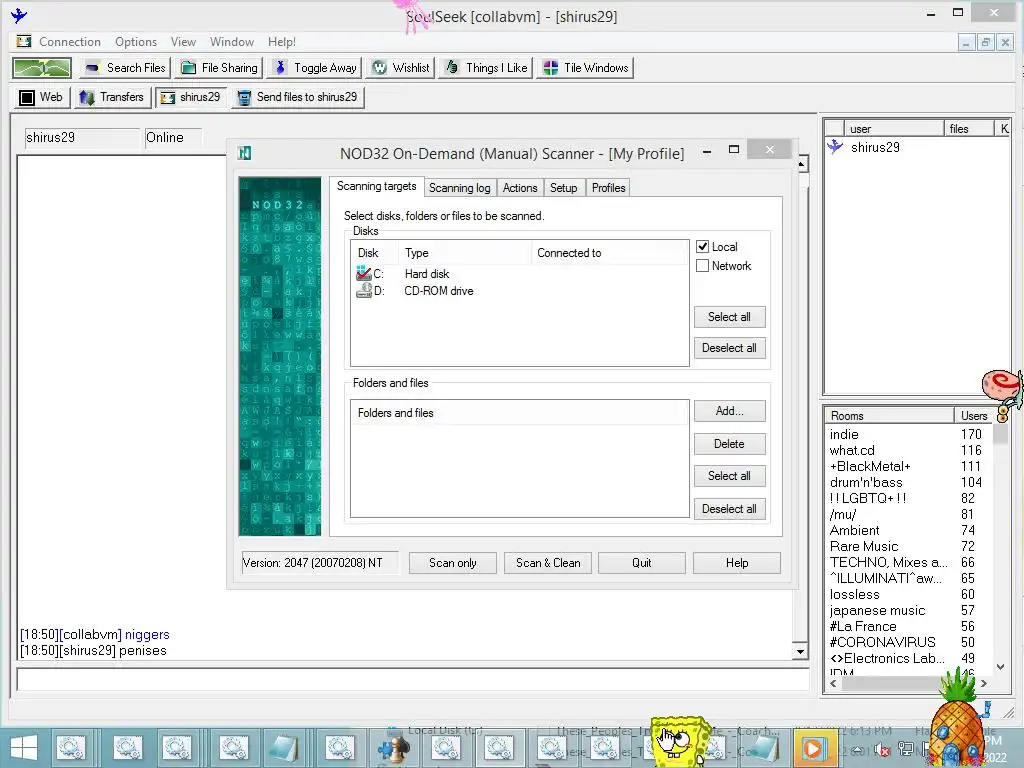This screenshot has width=1024, height=768.
Task: Select the what.cd room
Action: pyautogui.click(x=852, y=451)
